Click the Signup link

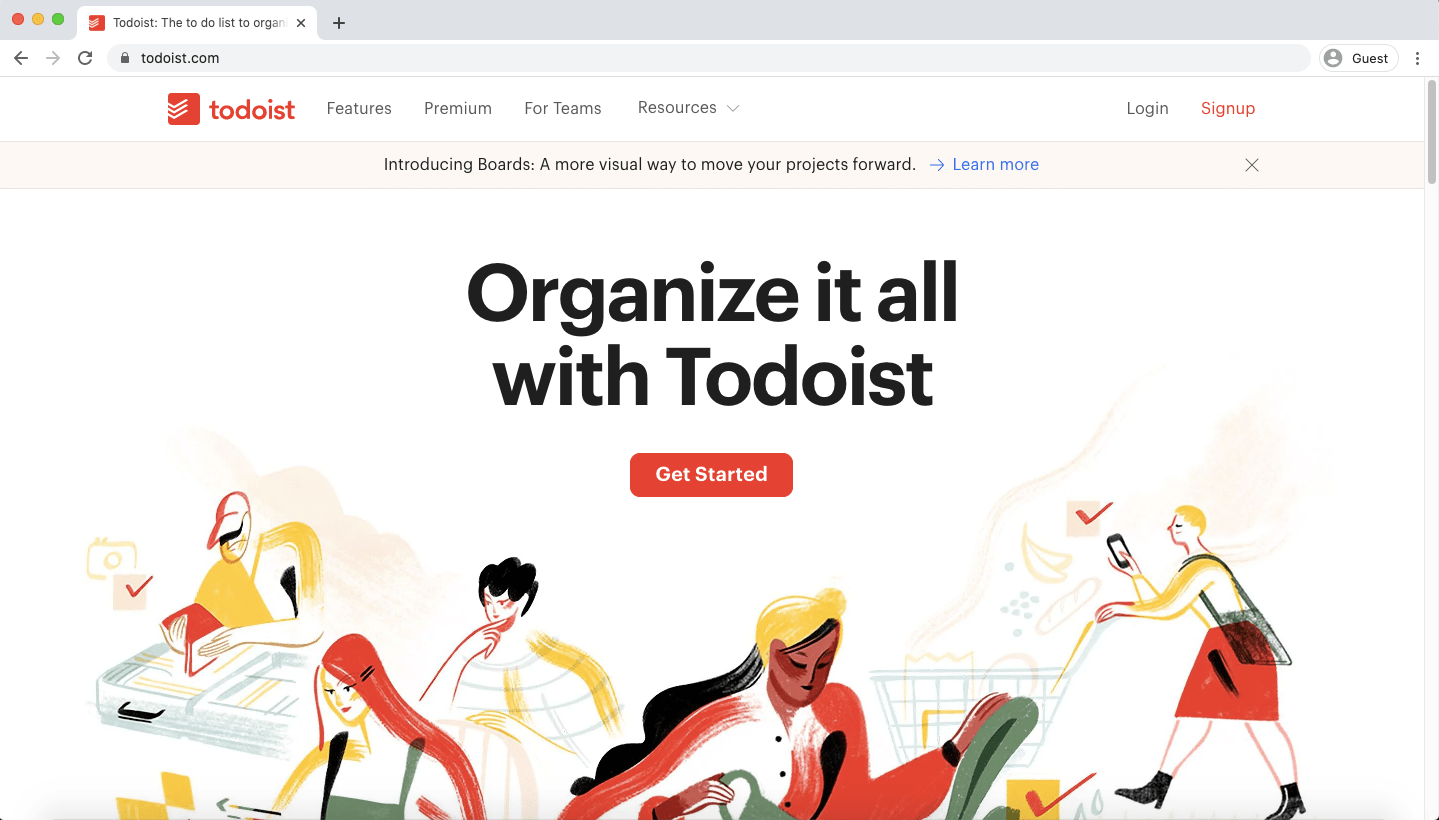1228,109
